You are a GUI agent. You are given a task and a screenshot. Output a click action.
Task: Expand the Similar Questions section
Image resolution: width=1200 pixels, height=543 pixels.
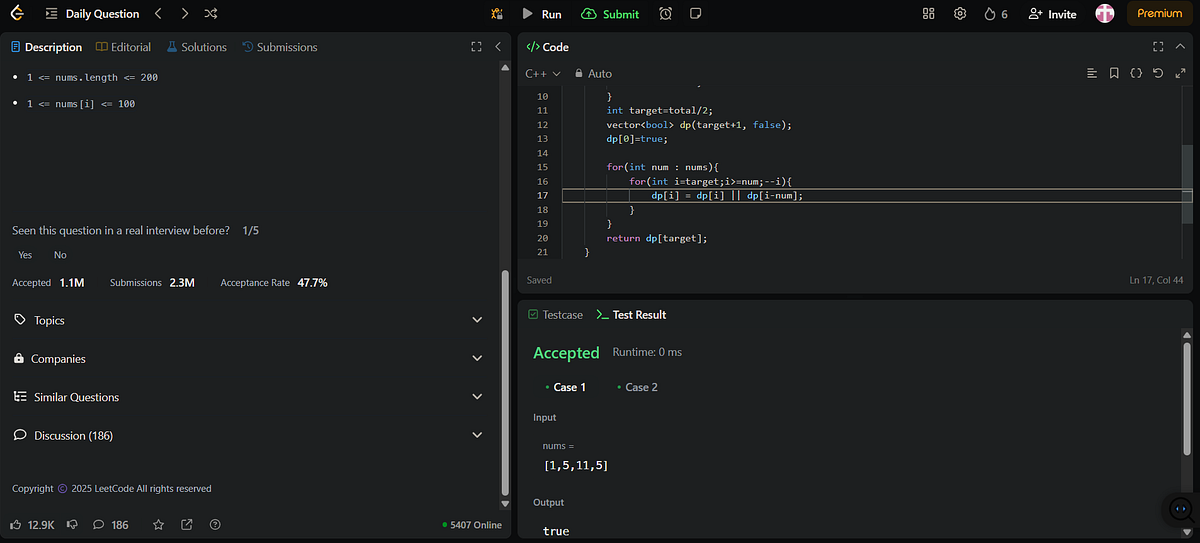(x=247, y=397)
